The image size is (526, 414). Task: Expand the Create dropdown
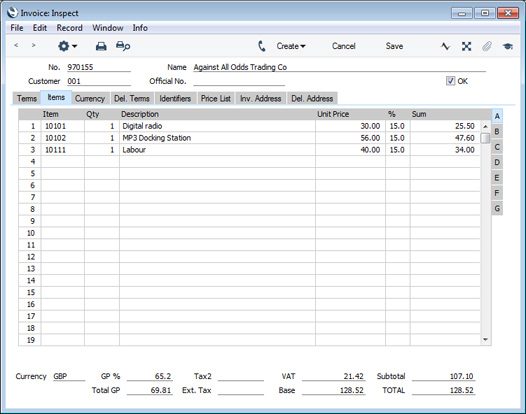(291, 46)
